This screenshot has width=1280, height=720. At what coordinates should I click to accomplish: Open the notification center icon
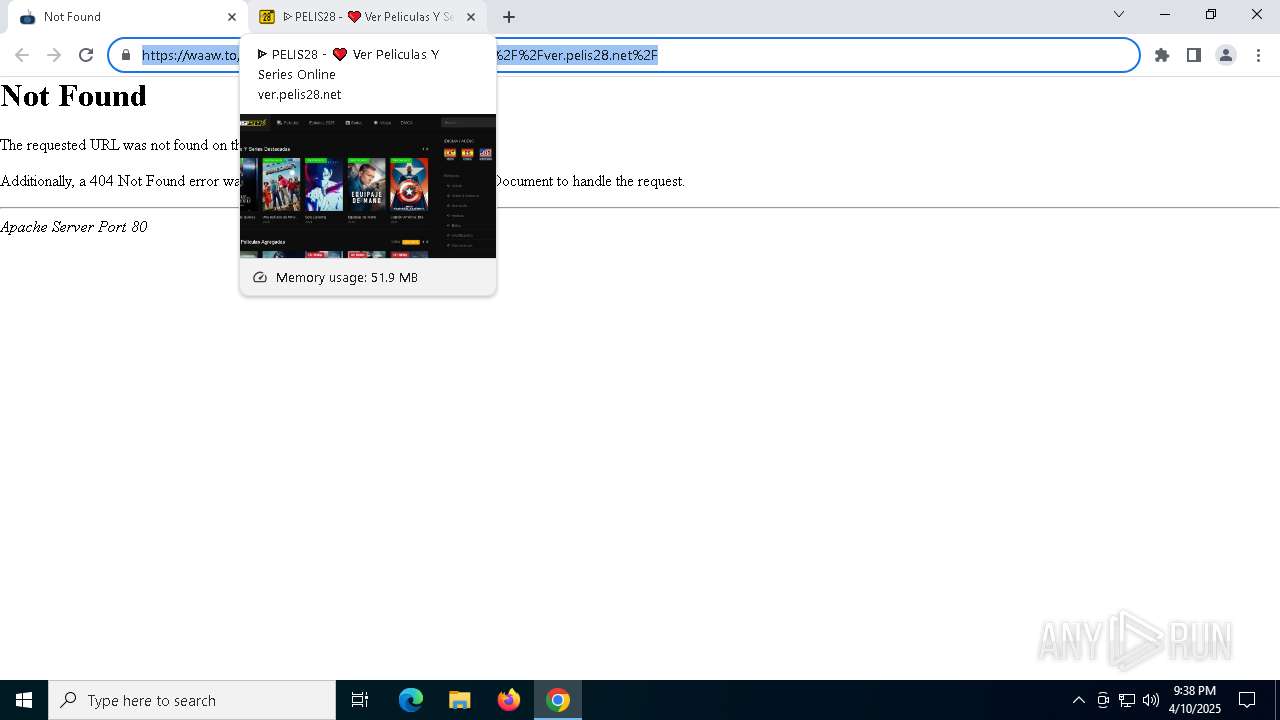(1247, 700)
